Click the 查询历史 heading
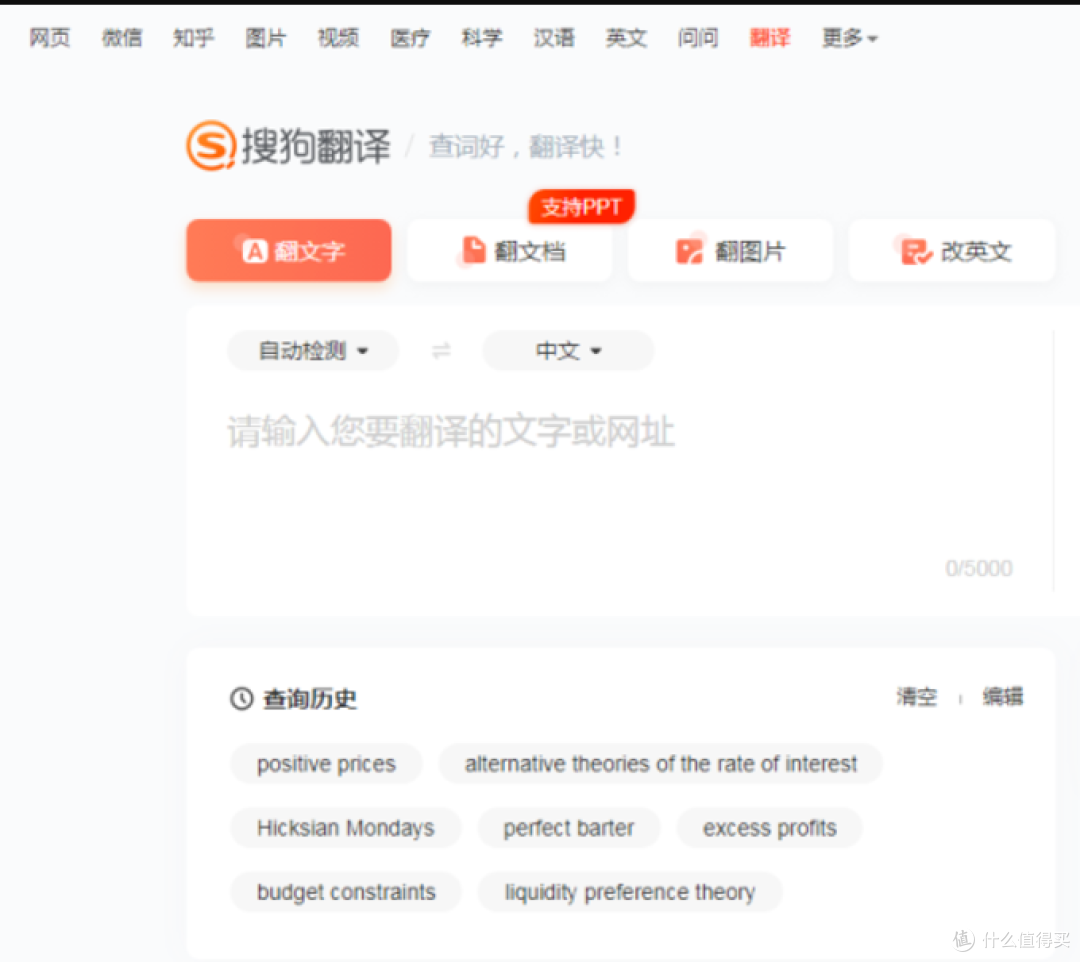Screen dimensions: 1080x962 click(x=310, y=698)
